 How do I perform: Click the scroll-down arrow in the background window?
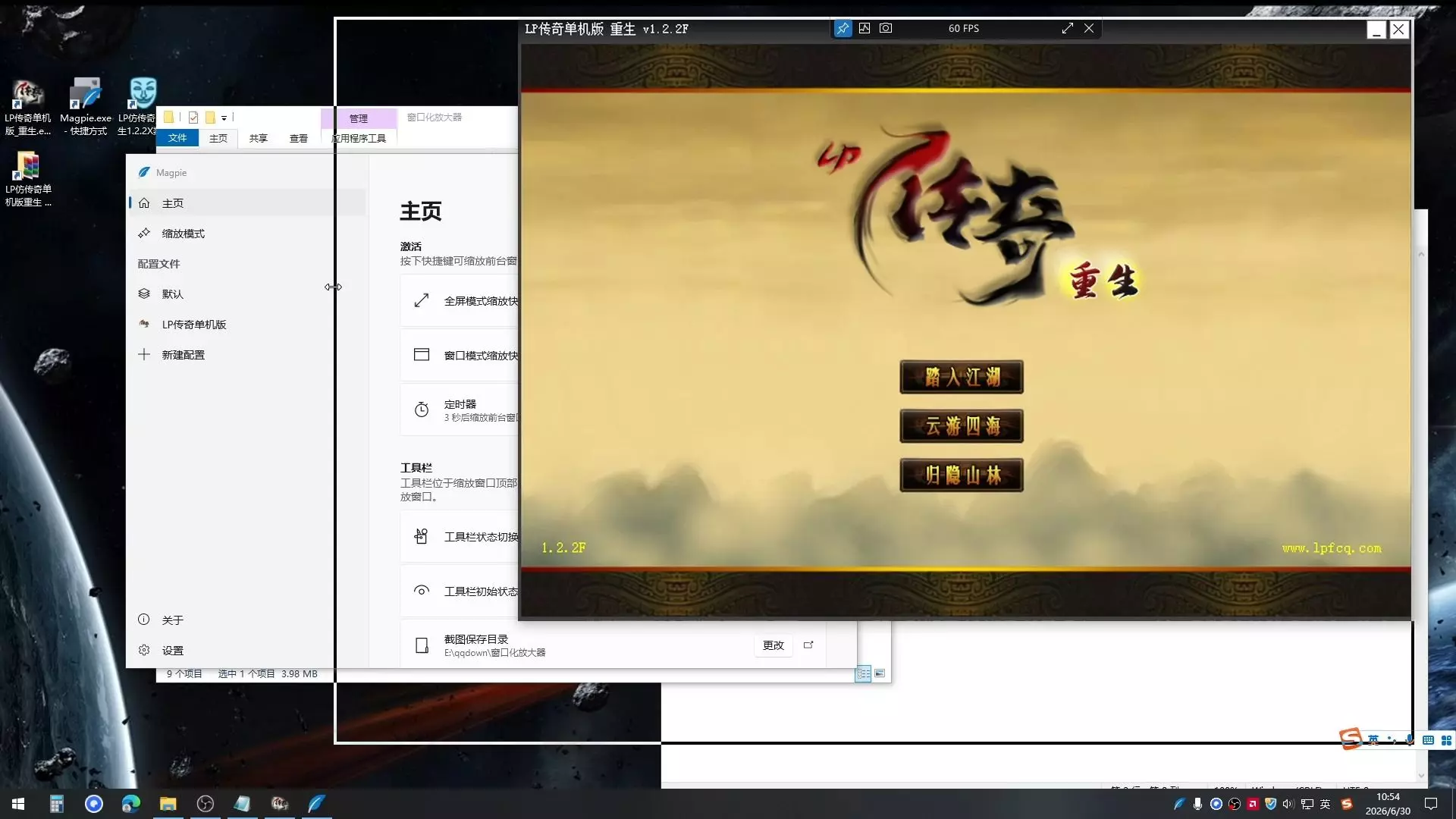tap(1421, 776)
